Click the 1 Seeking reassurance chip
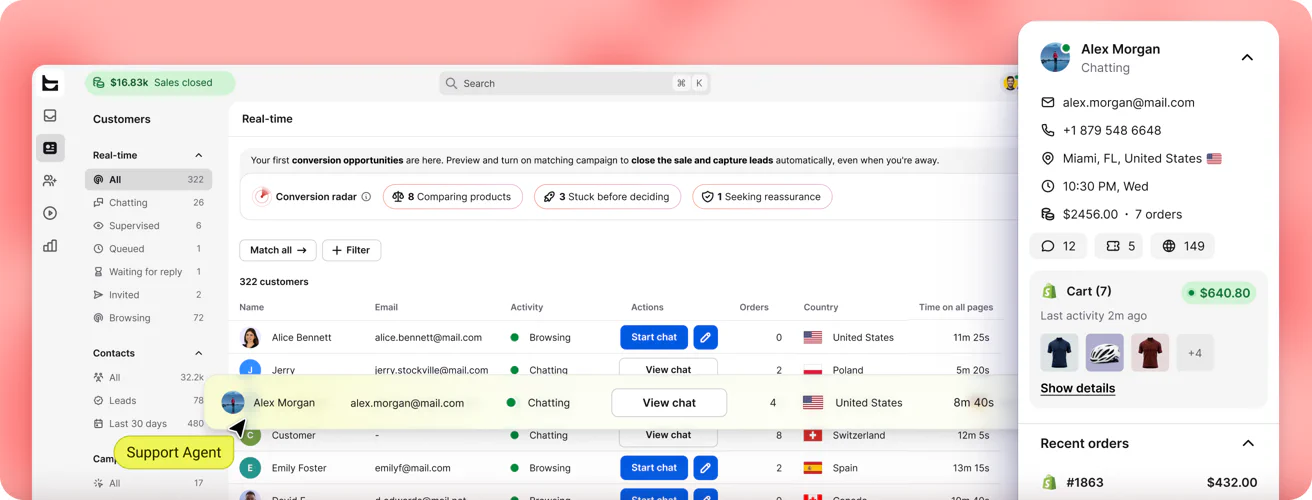Image resolution: width=1312 pixels, height=500 pixels. tap(762, 197)
